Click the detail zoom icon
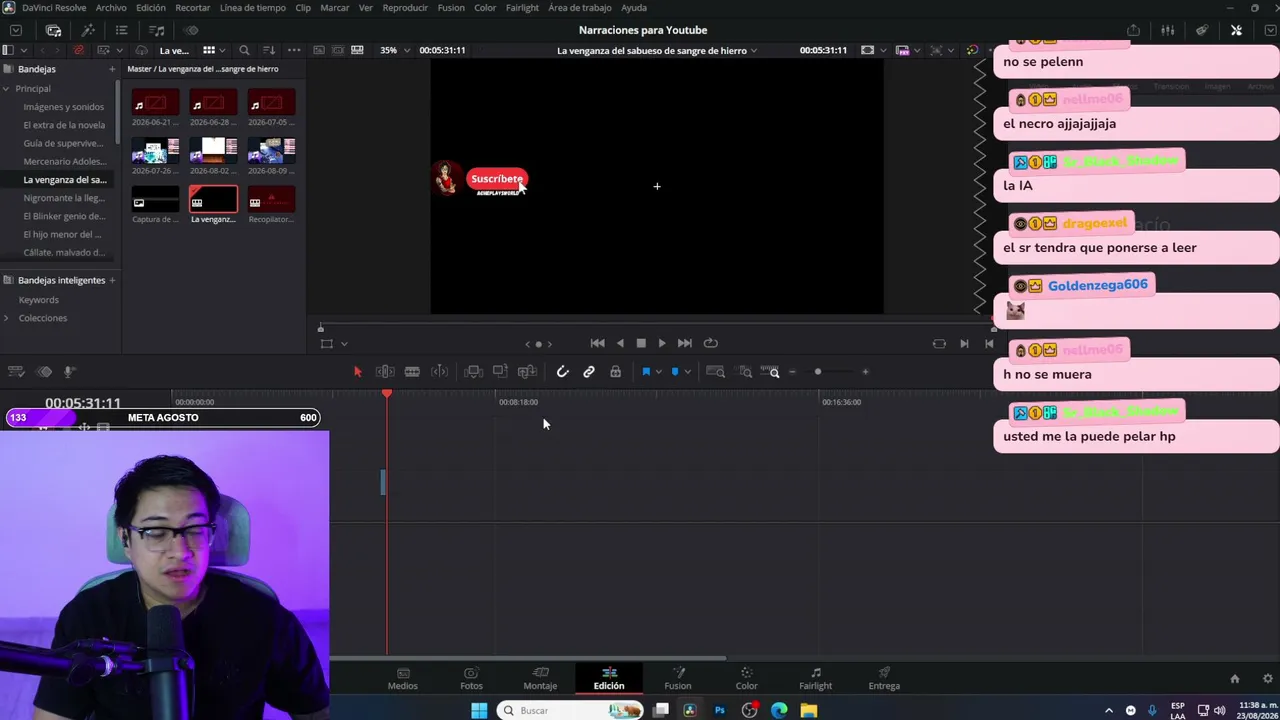 745,372
